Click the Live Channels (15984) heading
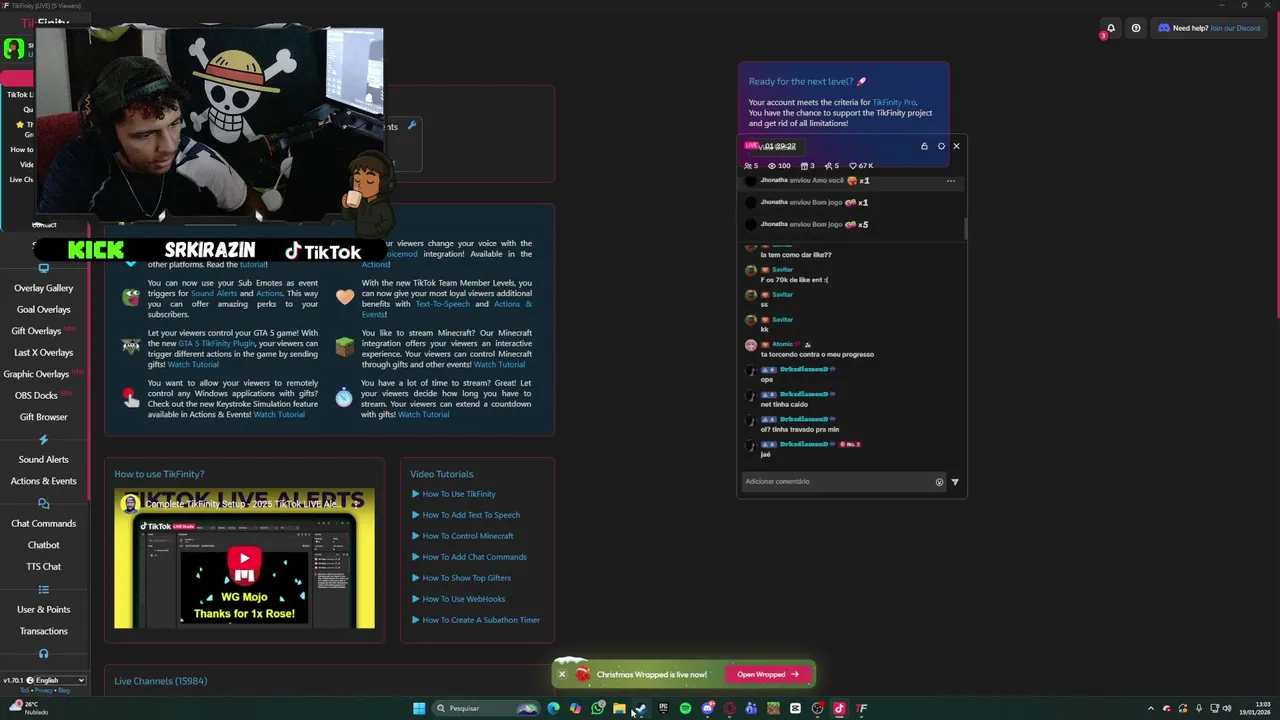1280x720 pixels. [x=161, y=681]
